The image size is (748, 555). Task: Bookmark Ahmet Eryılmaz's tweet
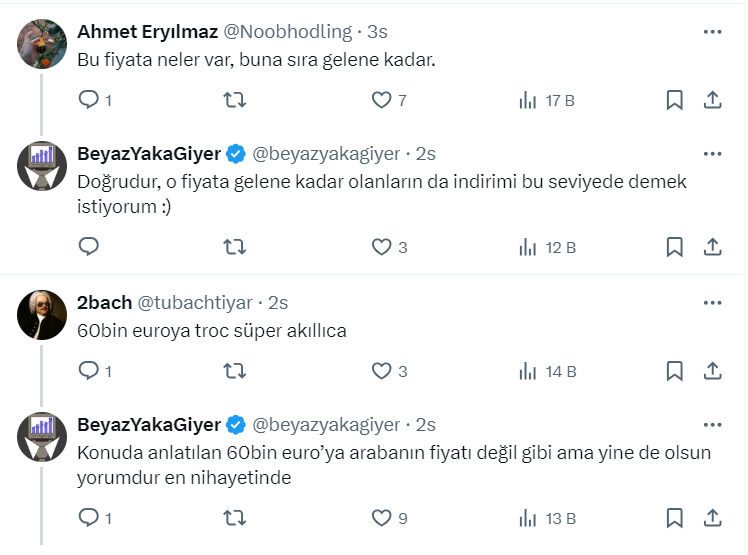pyautogui.click(x=674, y=100)
